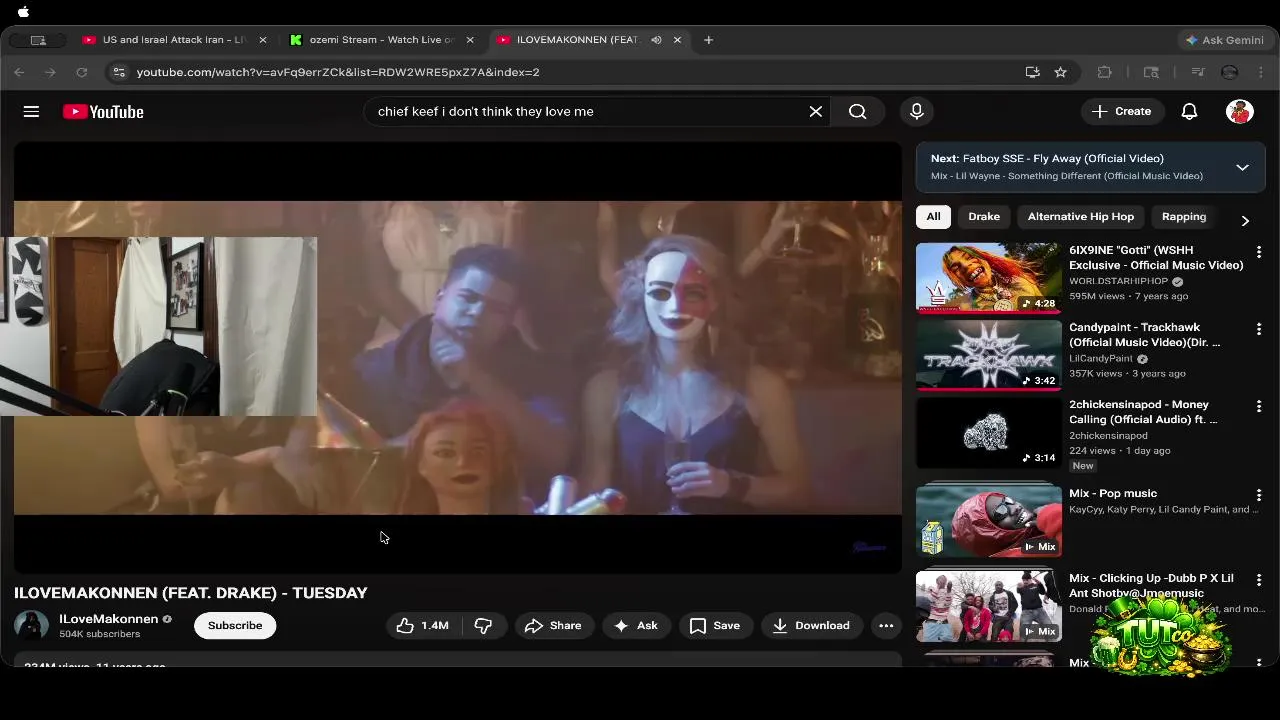Open the 6IX9INE Gotti video thumbnail
The height and width of the screenshot is (720, 1280).
coord(989,278)
